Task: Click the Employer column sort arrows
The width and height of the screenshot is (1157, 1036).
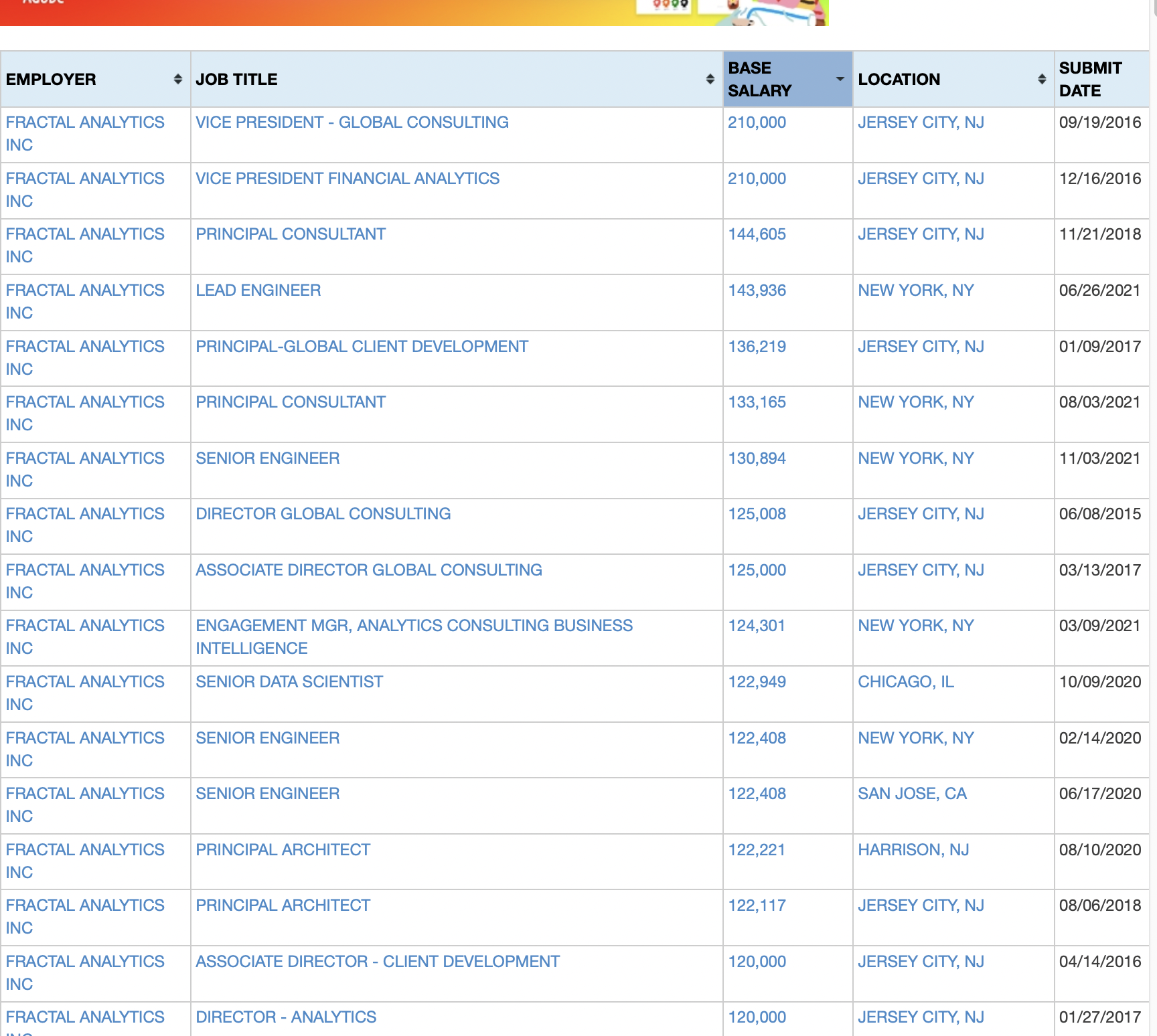Action: pos(177,79)
